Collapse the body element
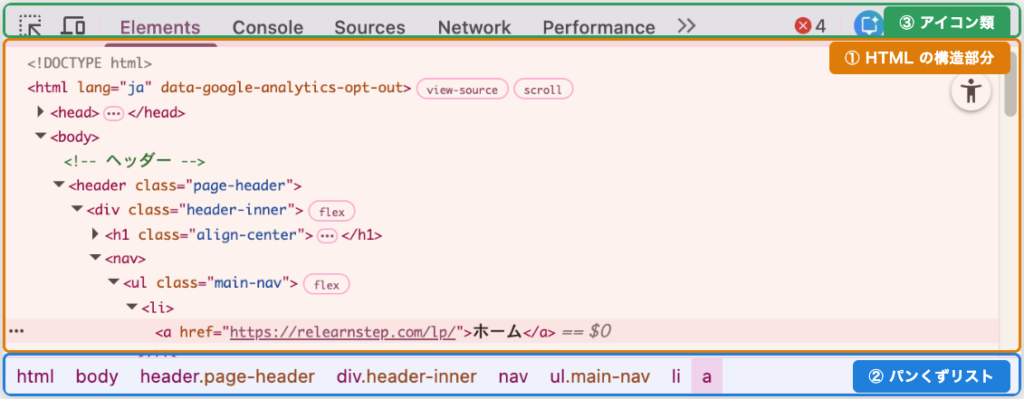1024x399 pixels. click(40, 136)
